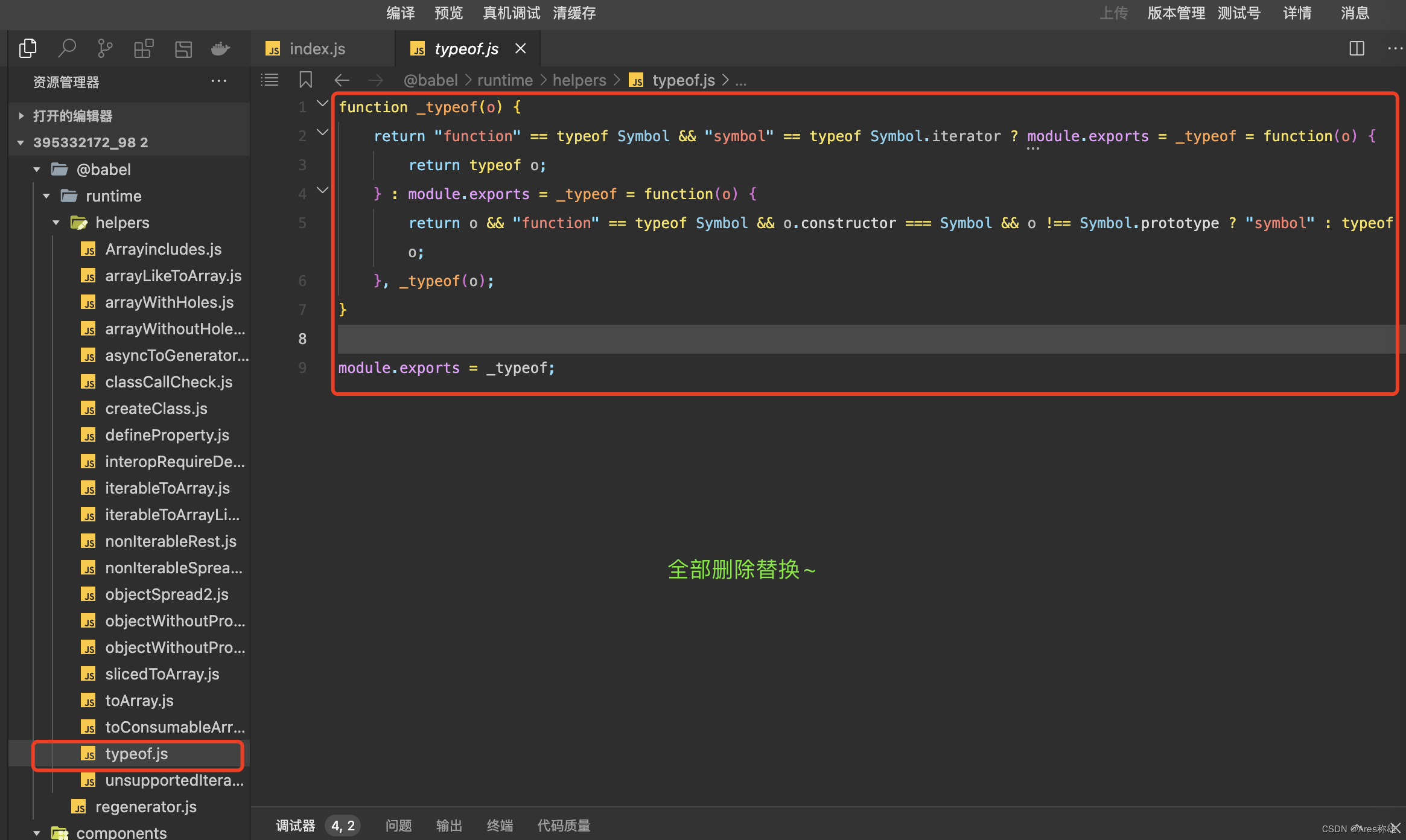Open the Docker whale icon

pyautogui.click(x=221, y=48)
